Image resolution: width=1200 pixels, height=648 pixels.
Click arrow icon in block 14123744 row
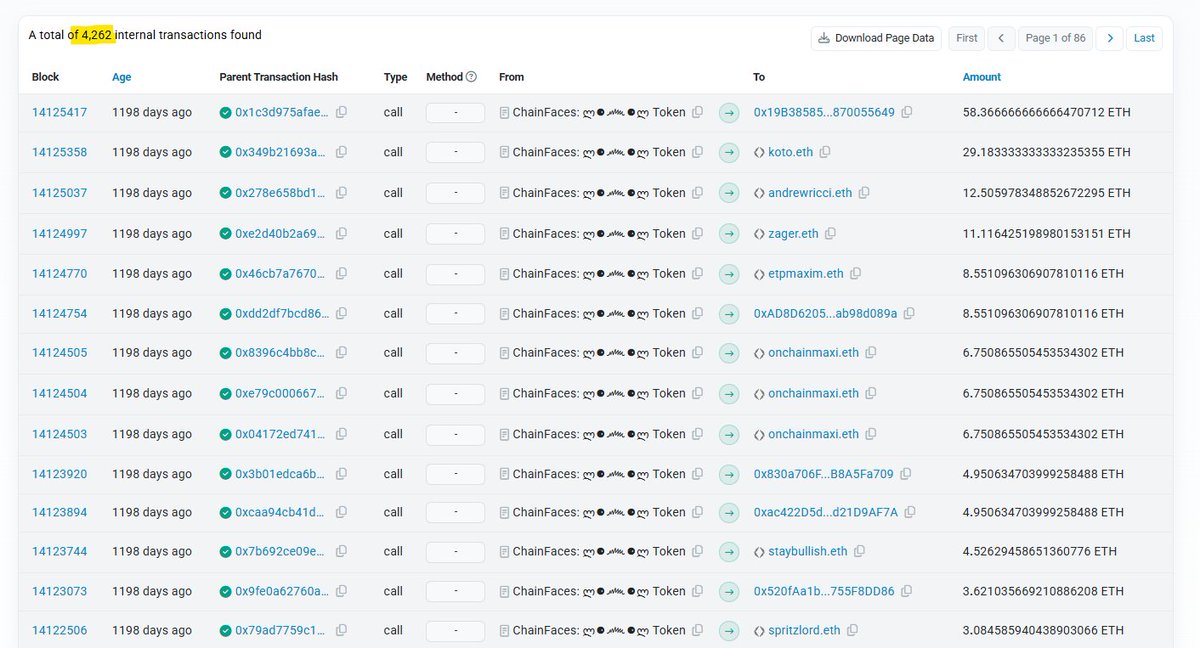tap(729, 551)
